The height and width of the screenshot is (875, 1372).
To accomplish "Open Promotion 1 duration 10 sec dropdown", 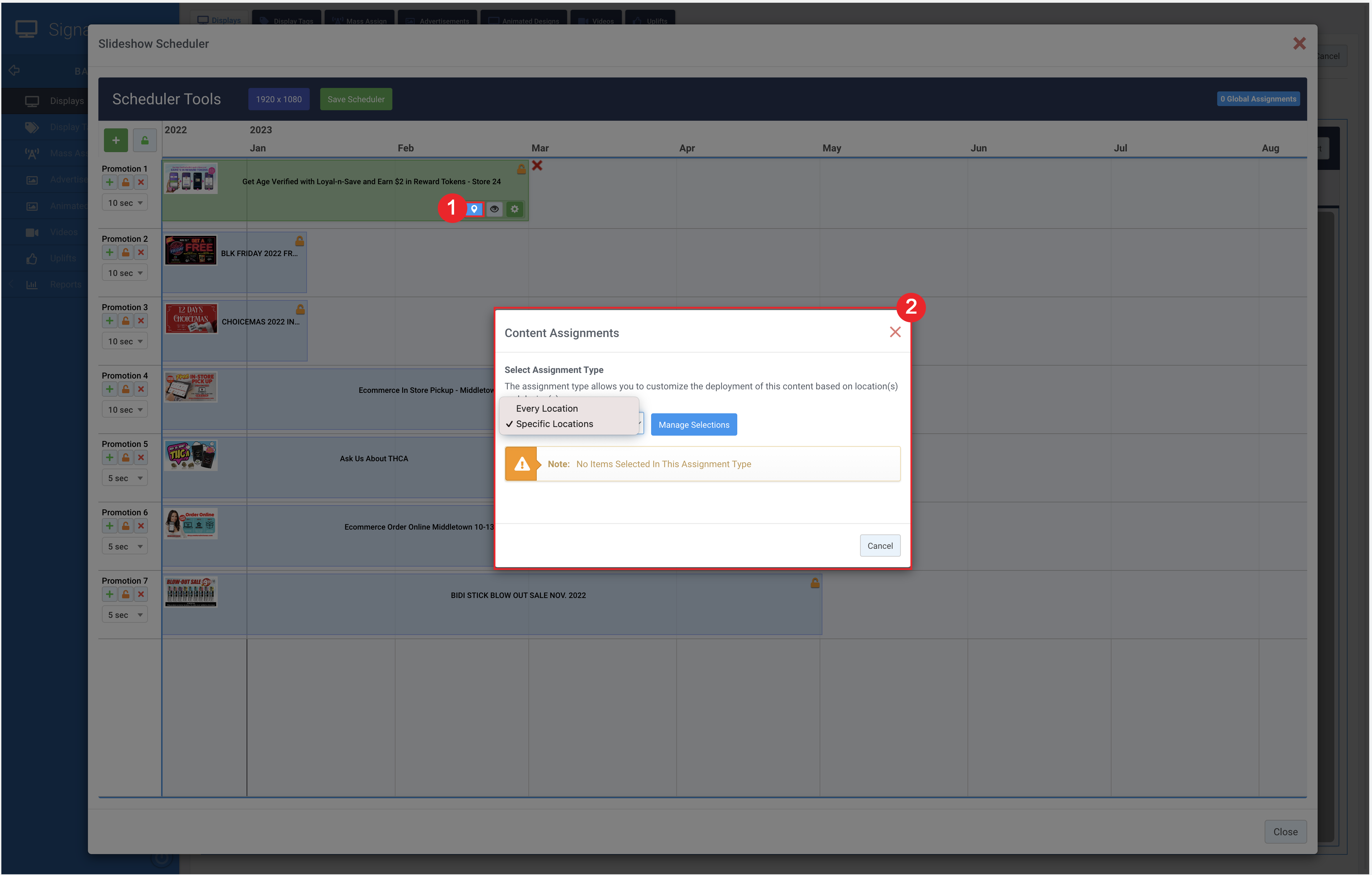I will [x=125, y=203].
